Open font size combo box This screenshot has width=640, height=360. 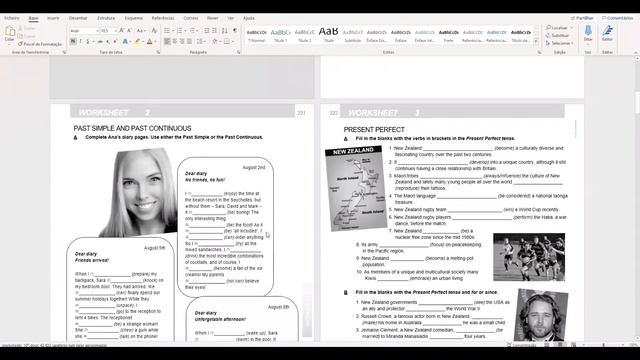pyautogui.click(x=109, y=31)
